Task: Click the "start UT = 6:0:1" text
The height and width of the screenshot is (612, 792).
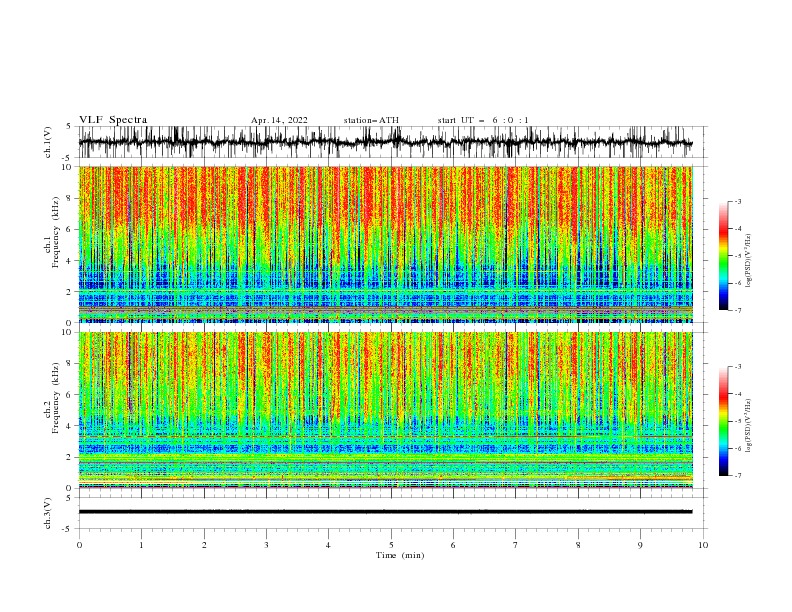Action: (x=483, y=120)
